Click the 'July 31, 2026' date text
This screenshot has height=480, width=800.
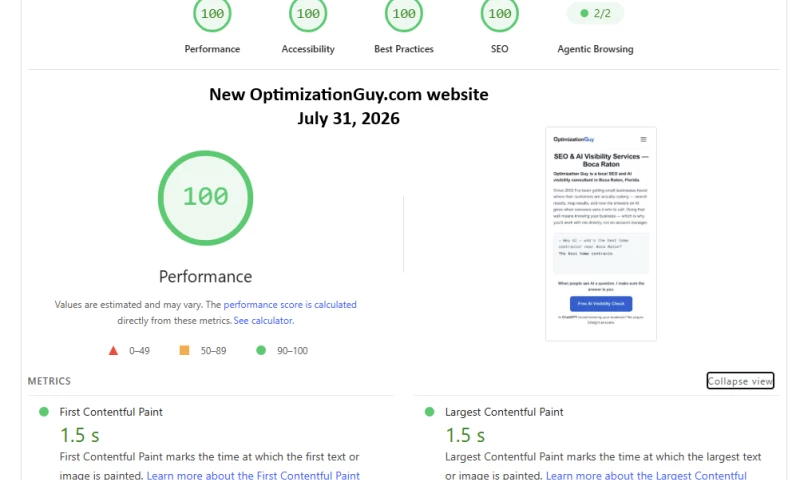[x=348, y=118]
